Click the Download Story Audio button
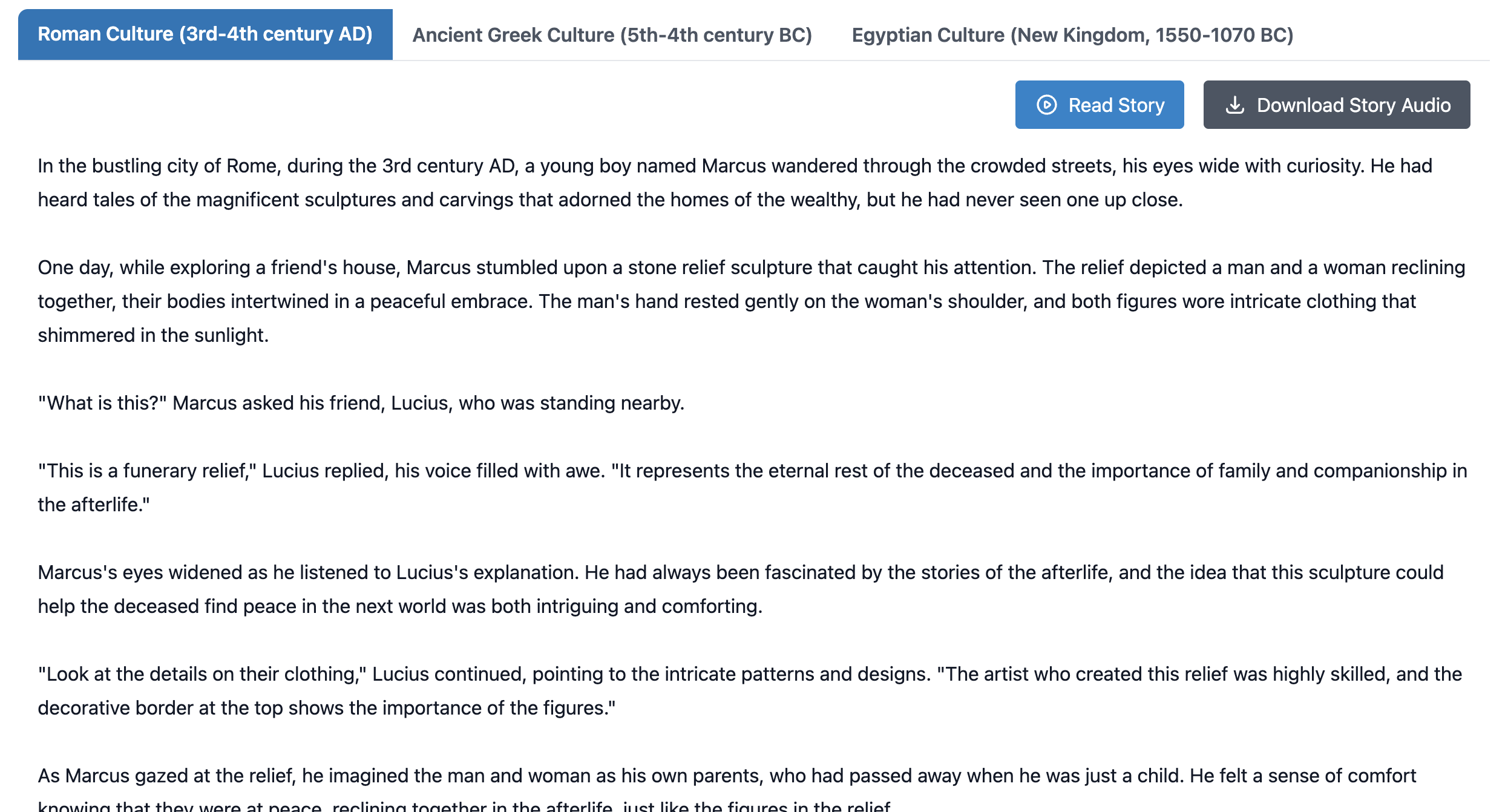1508x812 pixels. point(1337,105)
